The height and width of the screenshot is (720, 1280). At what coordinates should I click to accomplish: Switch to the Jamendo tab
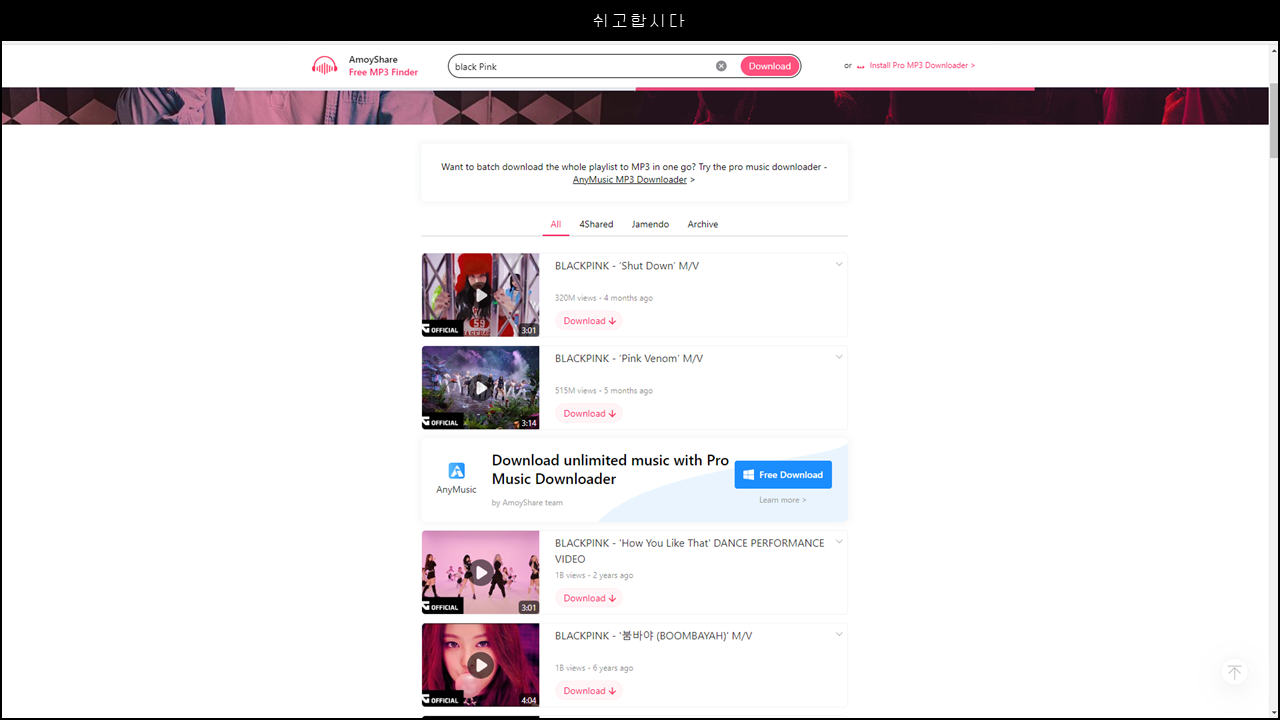[x=650, y=224]
